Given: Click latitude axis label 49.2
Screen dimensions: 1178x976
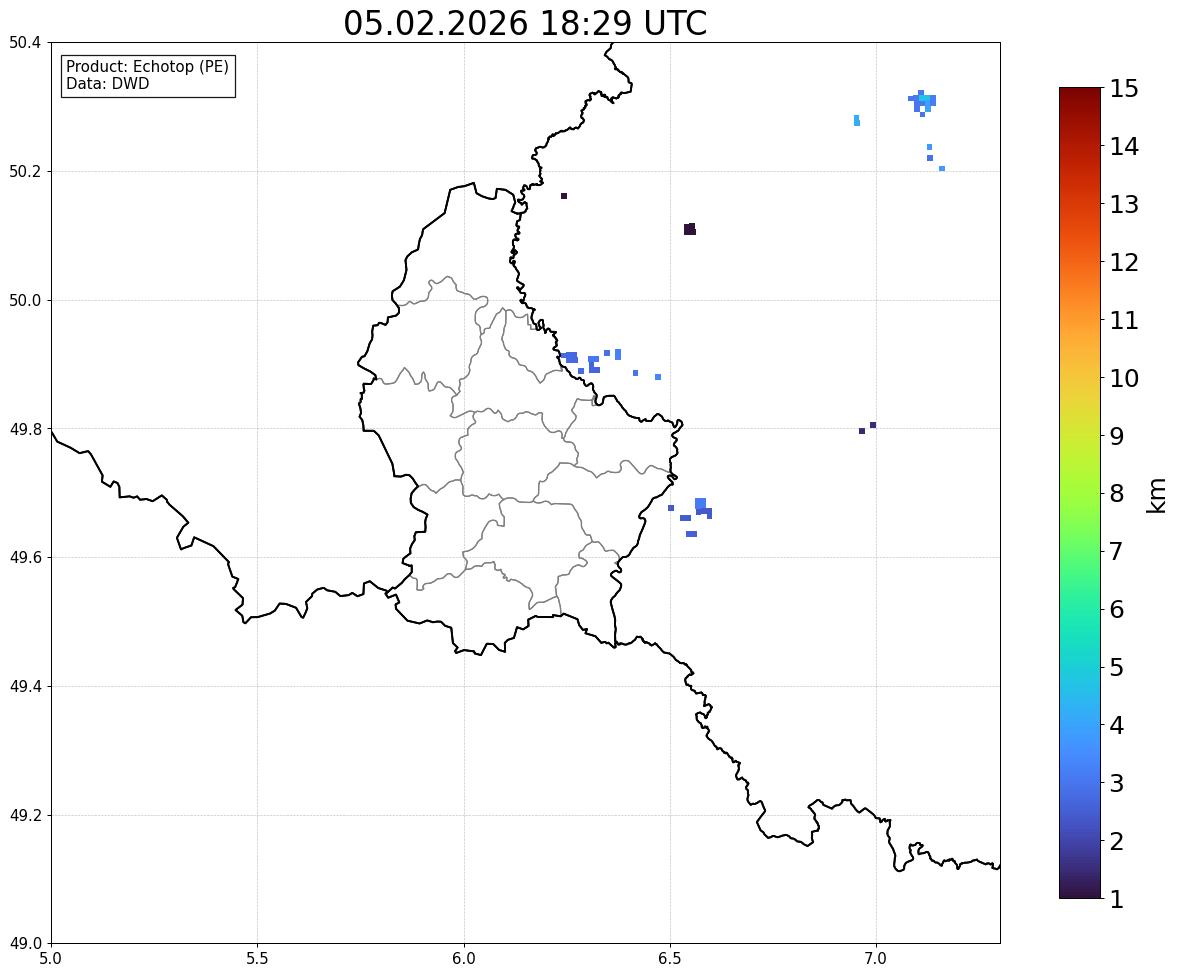Looking at the screenshot, I should [25, 815].
